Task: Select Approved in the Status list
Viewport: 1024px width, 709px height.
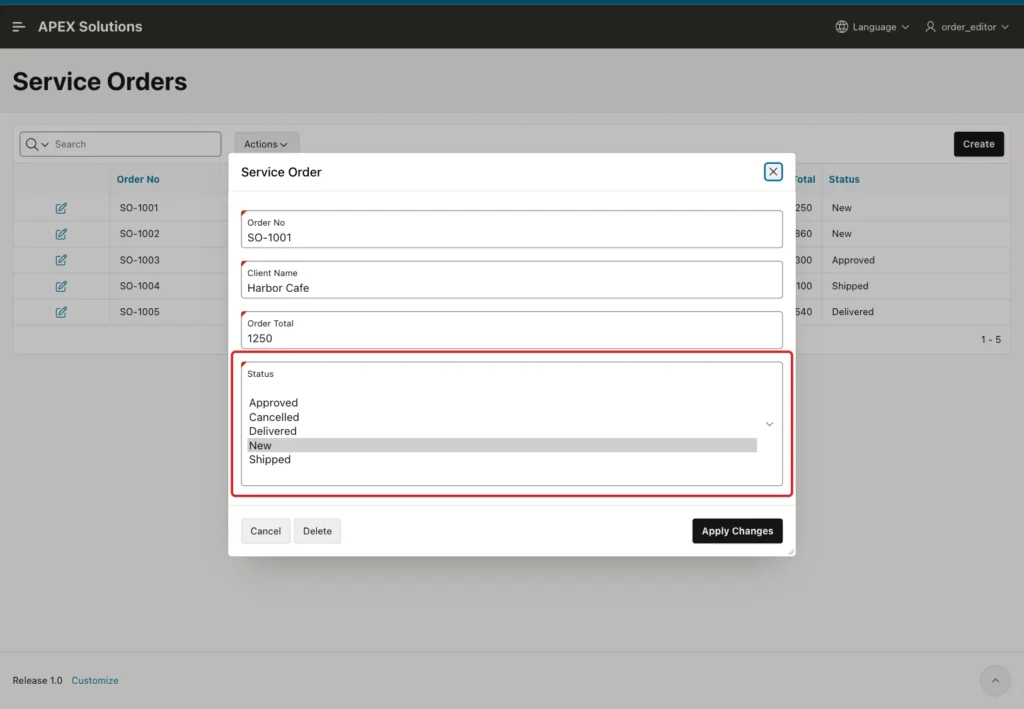Action: pos(502,403)
